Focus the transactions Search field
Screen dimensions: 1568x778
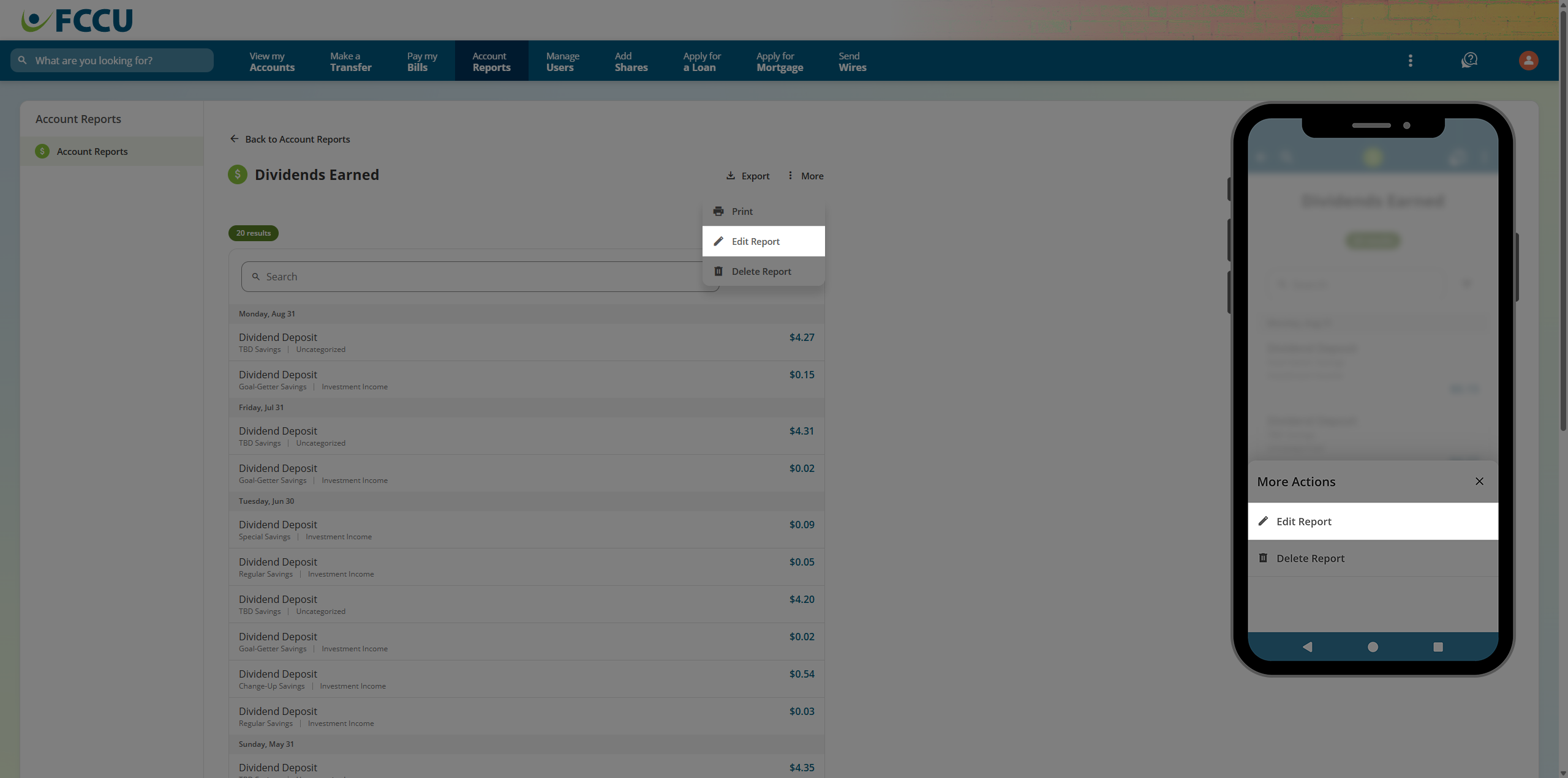pyautogui.click(x=480, y=277)
